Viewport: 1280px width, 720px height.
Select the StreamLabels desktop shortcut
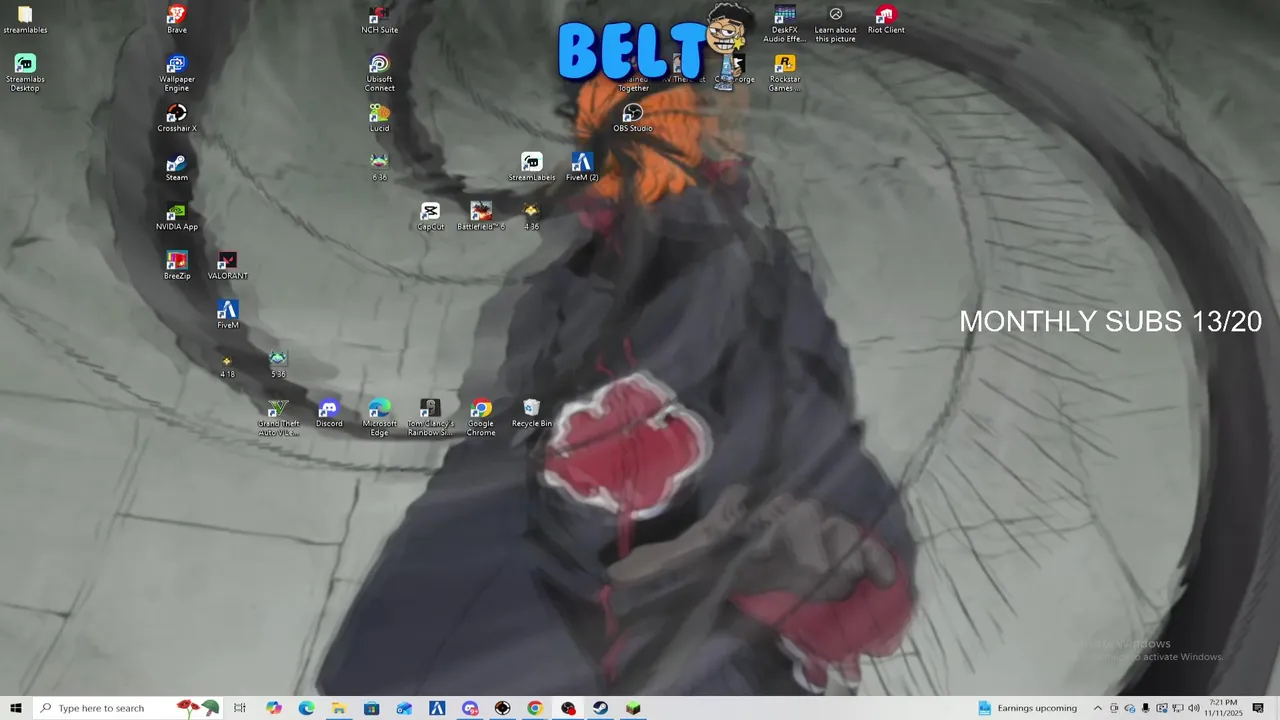tap(531, 167)
